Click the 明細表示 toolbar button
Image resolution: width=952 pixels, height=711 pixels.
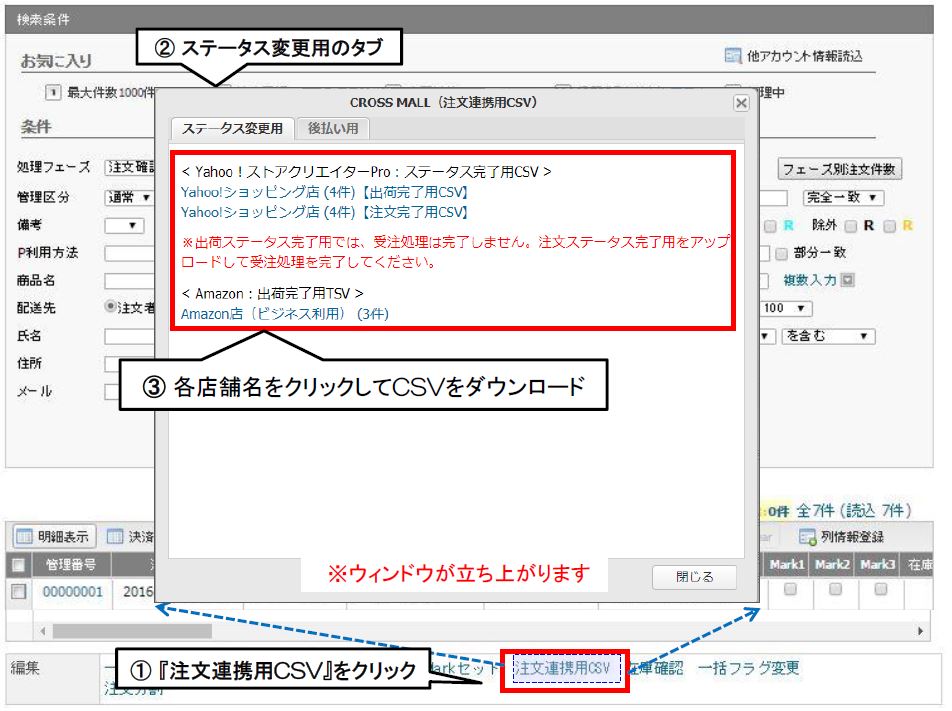[54, 537]
